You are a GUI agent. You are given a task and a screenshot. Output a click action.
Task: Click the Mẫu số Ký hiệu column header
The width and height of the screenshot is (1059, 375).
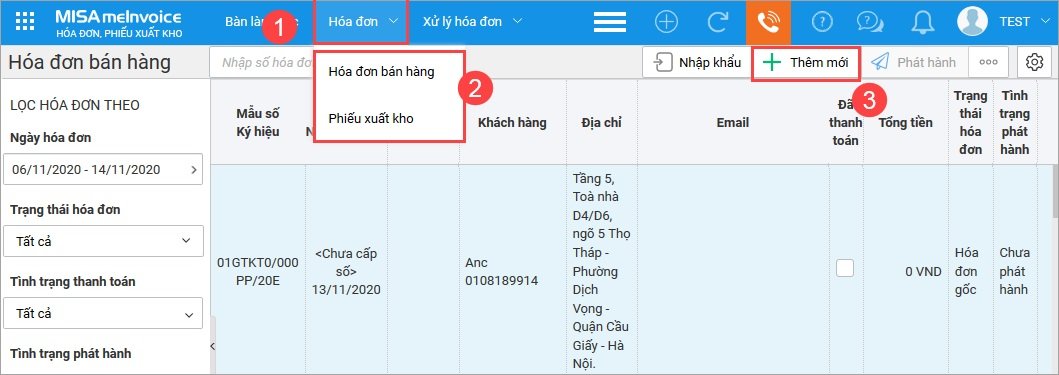[258, 122]
